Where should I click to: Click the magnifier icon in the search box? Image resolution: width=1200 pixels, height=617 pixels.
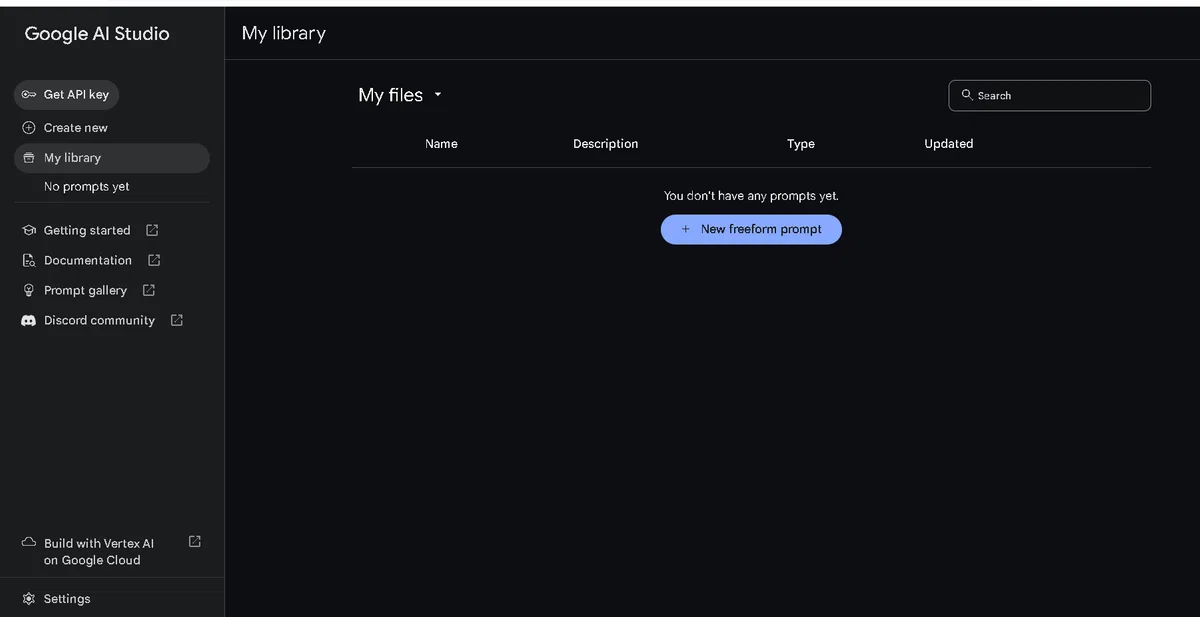point(967,95)
